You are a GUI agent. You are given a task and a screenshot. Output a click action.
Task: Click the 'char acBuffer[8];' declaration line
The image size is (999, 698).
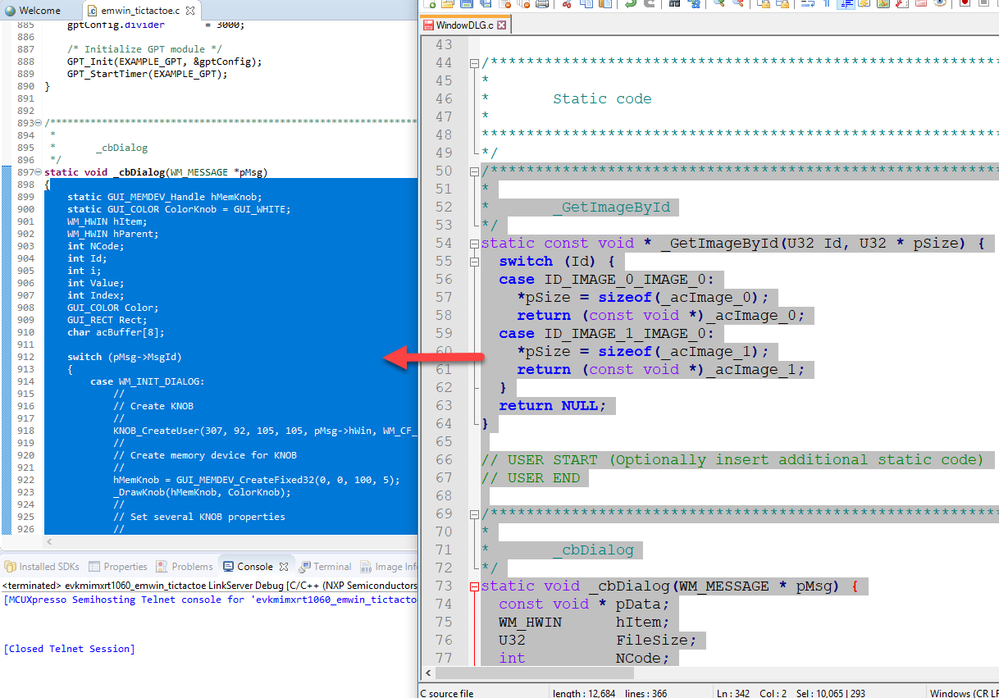[x=116, y=332]
